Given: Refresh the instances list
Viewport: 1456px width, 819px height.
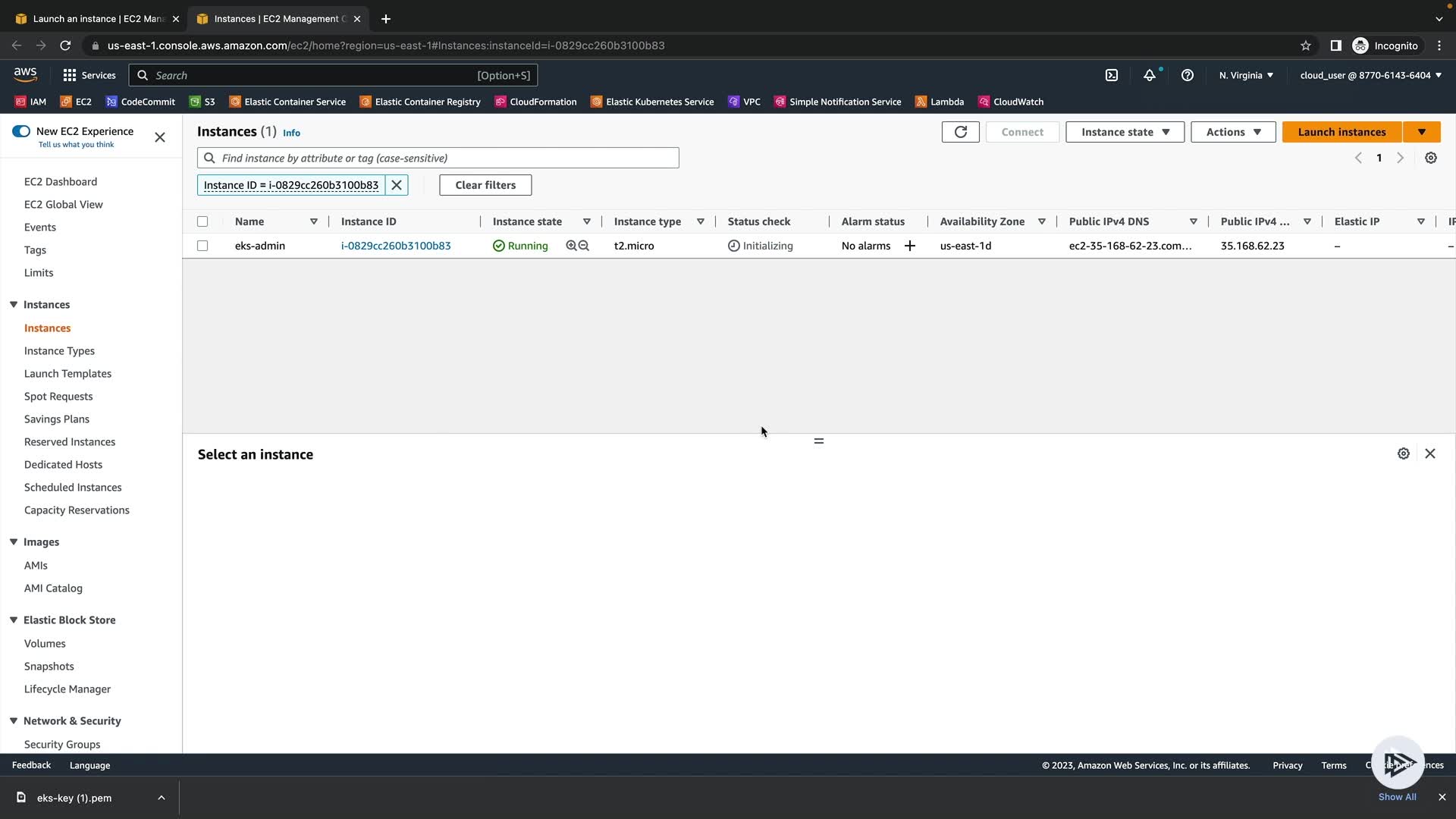Looking at the screenshot, I should (x=960, y=132).
